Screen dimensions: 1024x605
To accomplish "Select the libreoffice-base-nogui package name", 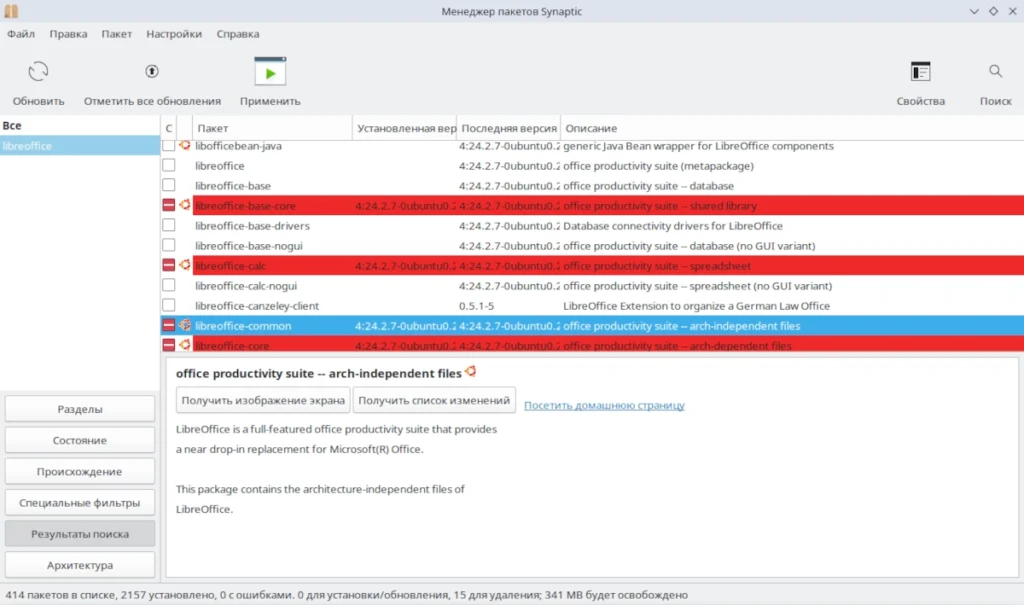I will pyautogui.click(x=248, y=246).
